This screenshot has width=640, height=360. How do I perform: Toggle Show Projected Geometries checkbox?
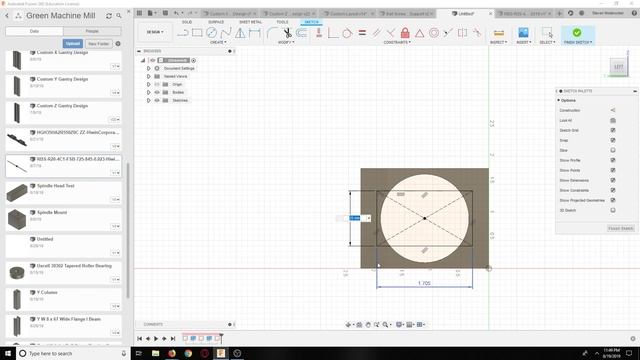click(613, 200)
